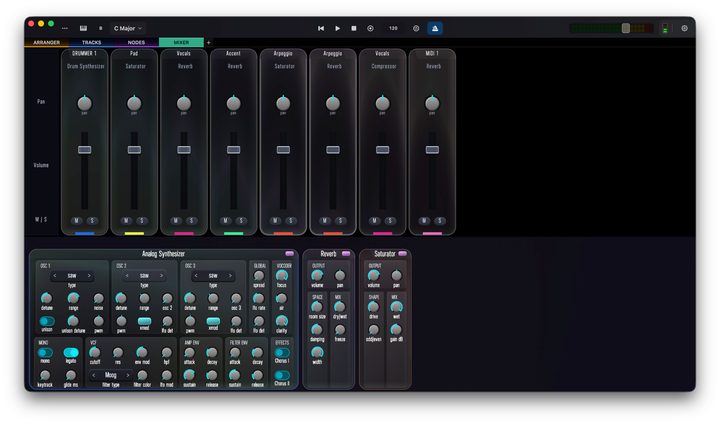Image resolution: width=720 pixels, height=424 pixels.
Task: Switch to previous filter type before Moog
Action: pyautogui.click(x=94, y=375)
